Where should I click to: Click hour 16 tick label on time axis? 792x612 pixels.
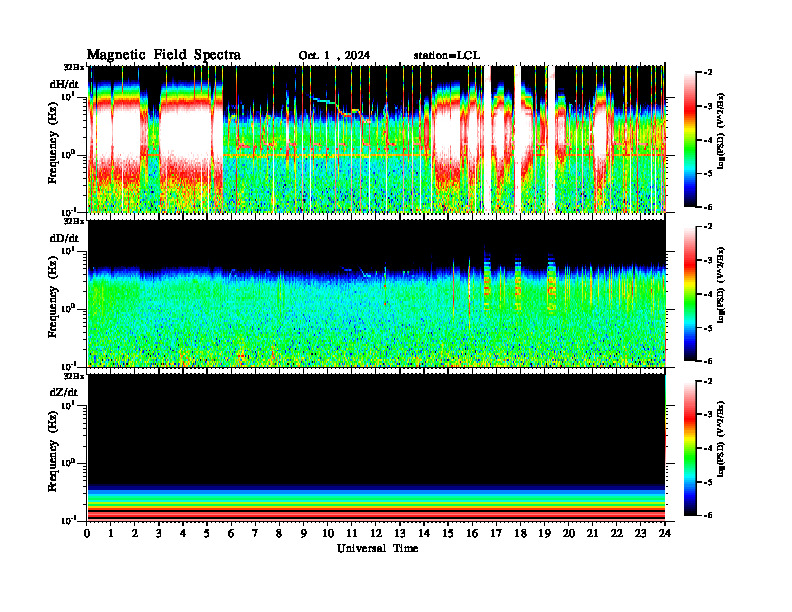(472, 533)
